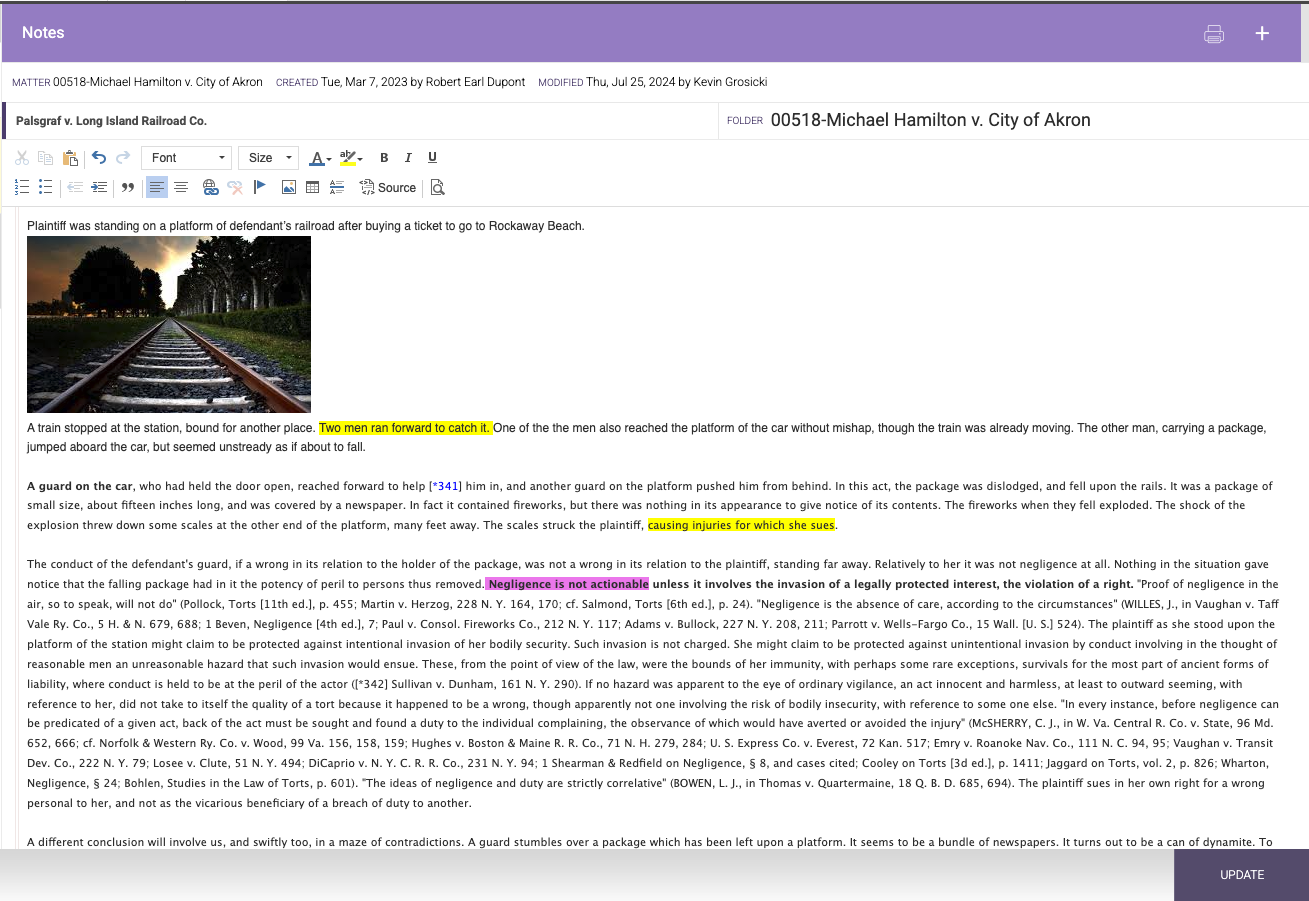Add a new note with the plus icon
This screenshot has width=1309, height=901.
(1262, 33)
